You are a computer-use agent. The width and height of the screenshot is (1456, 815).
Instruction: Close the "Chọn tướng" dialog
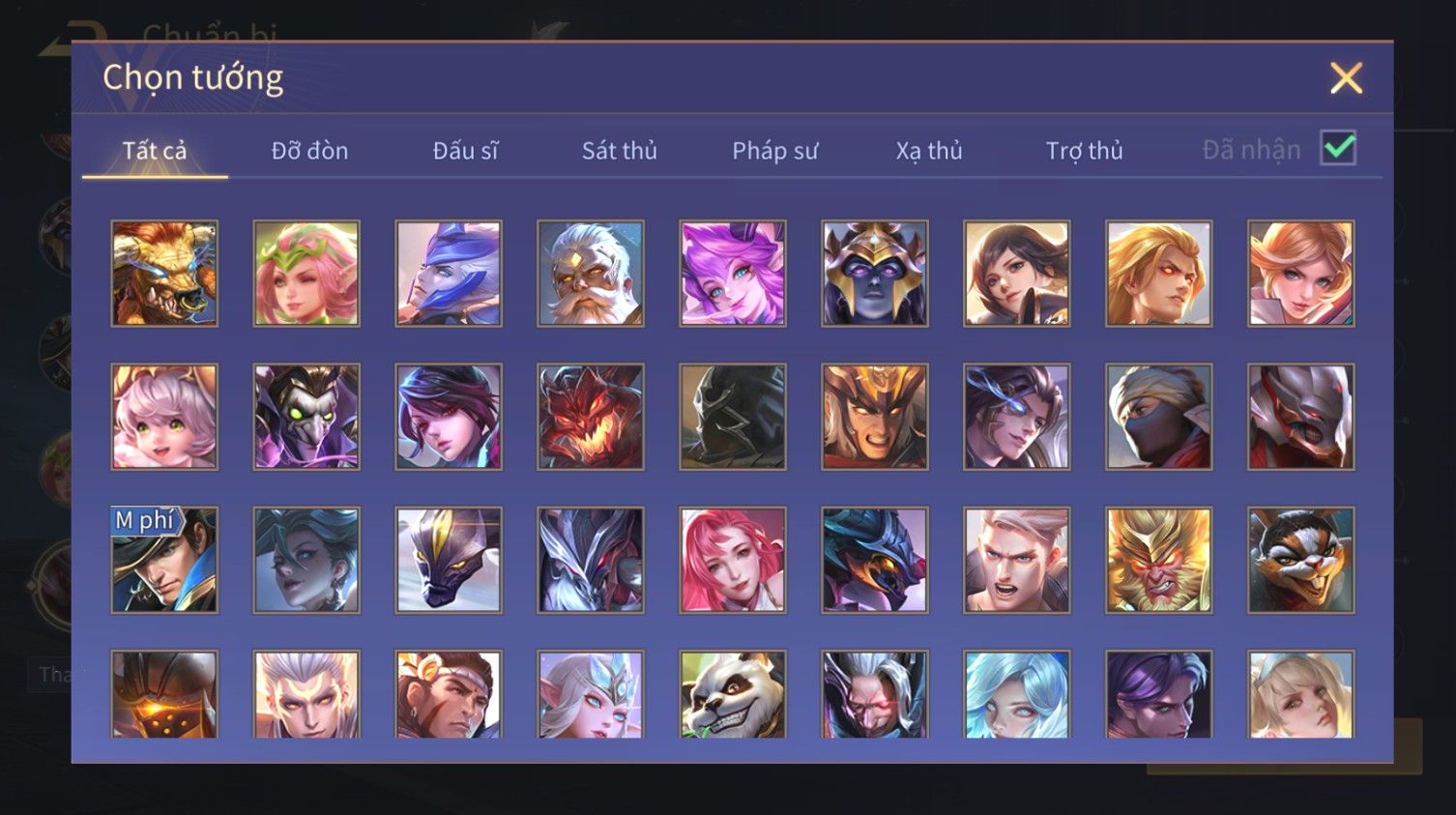(1346, 78)
